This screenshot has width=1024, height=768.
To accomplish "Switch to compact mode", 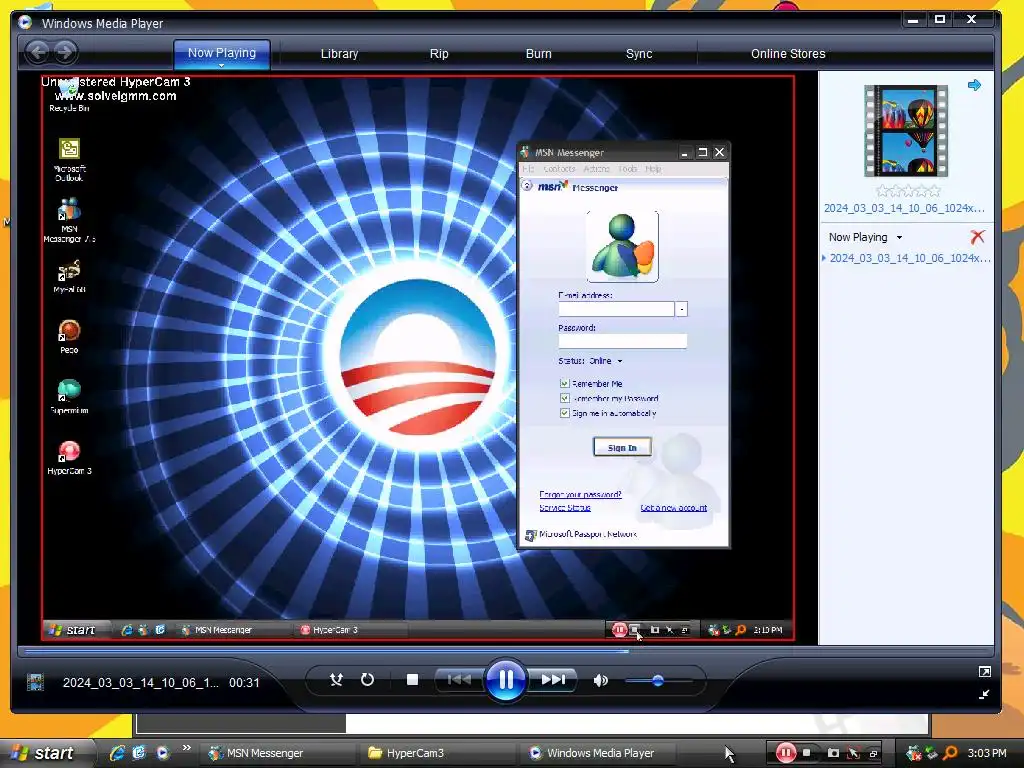I will (985, 694).
